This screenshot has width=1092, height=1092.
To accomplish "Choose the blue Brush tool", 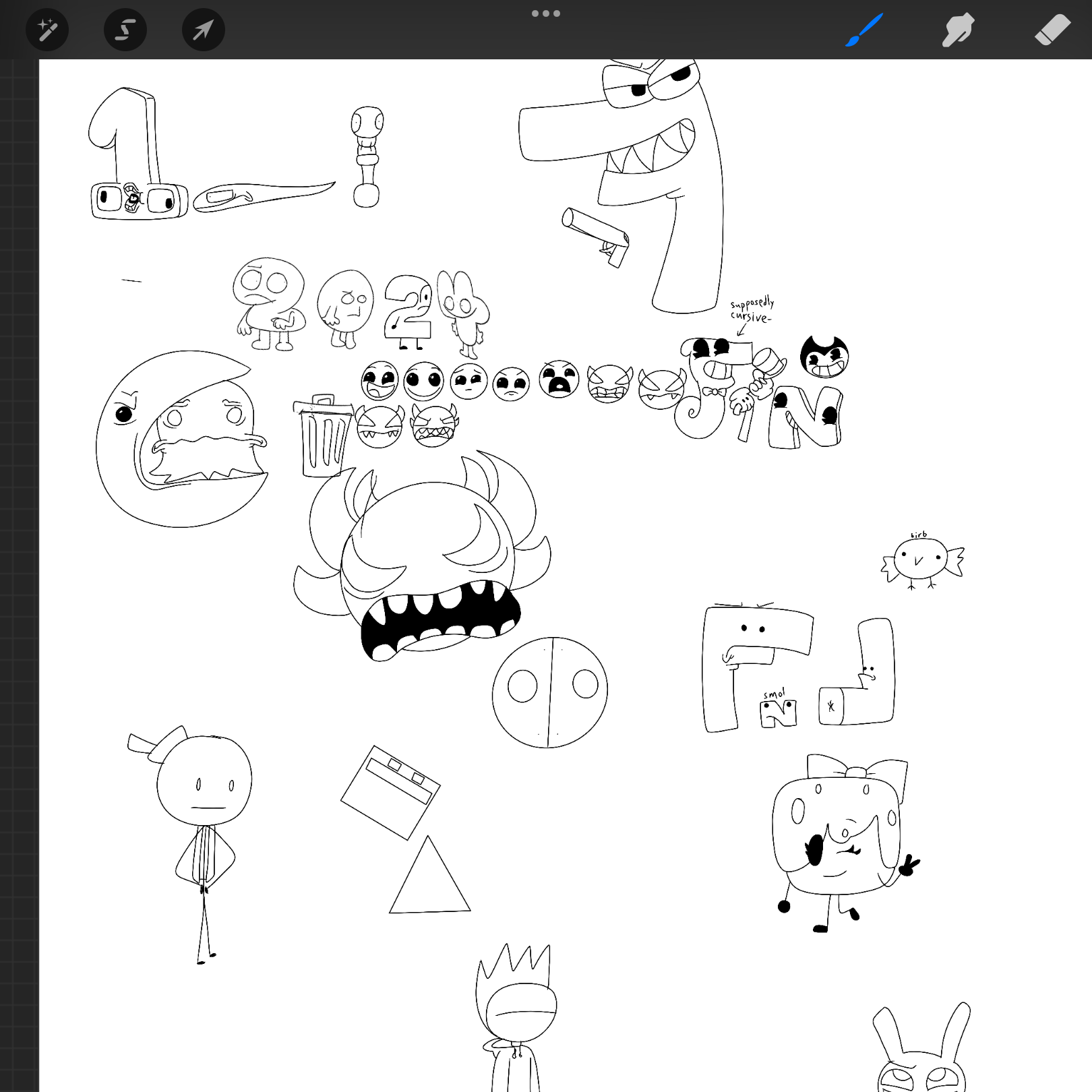I will point(864,30).
